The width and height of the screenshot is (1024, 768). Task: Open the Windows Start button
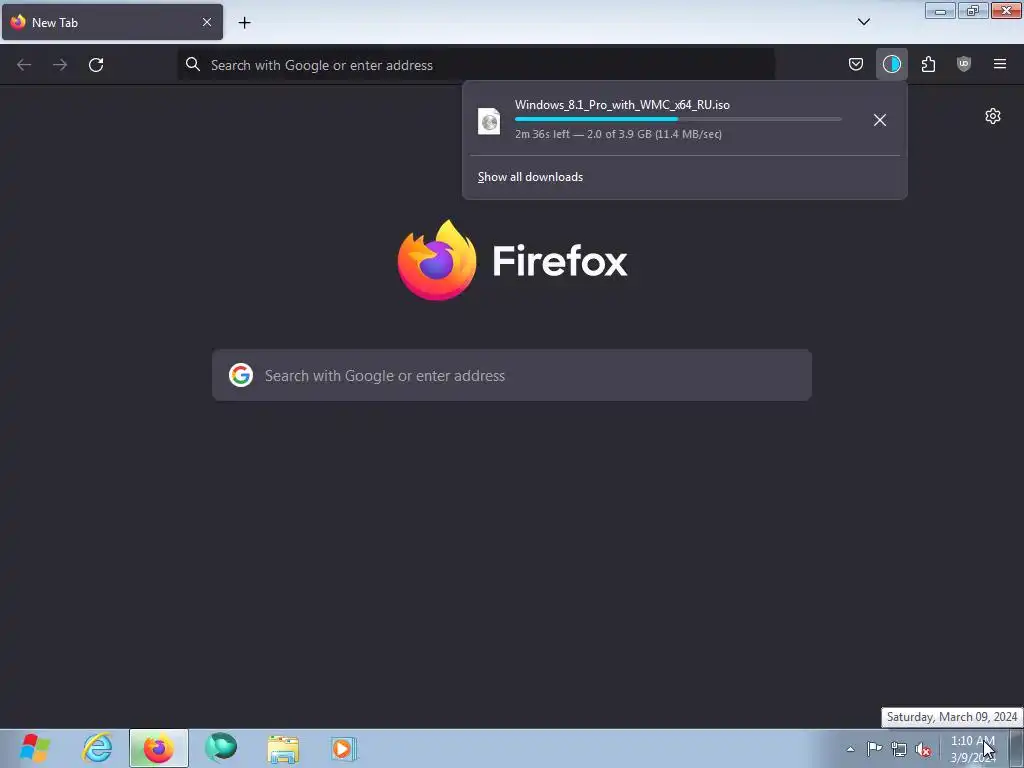pyautogui.click(x=35, y=748)
